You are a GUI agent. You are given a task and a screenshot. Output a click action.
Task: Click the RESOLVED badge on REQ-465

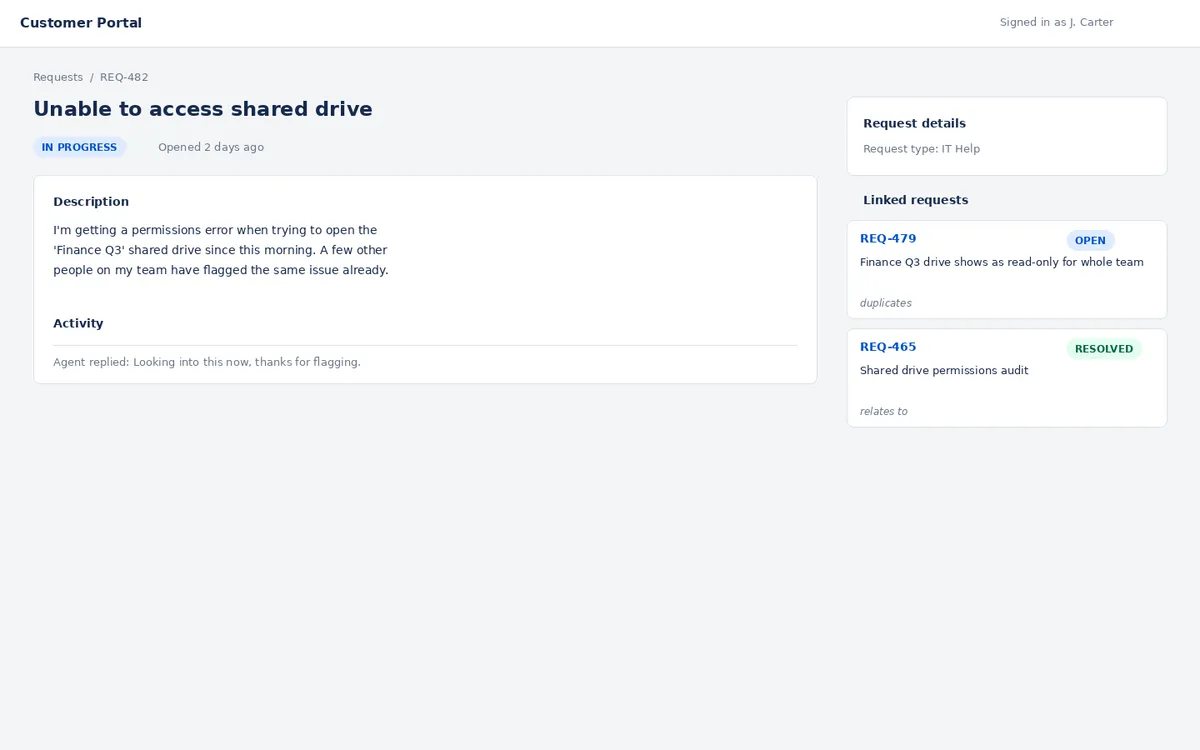click(x=1104, y=349)
